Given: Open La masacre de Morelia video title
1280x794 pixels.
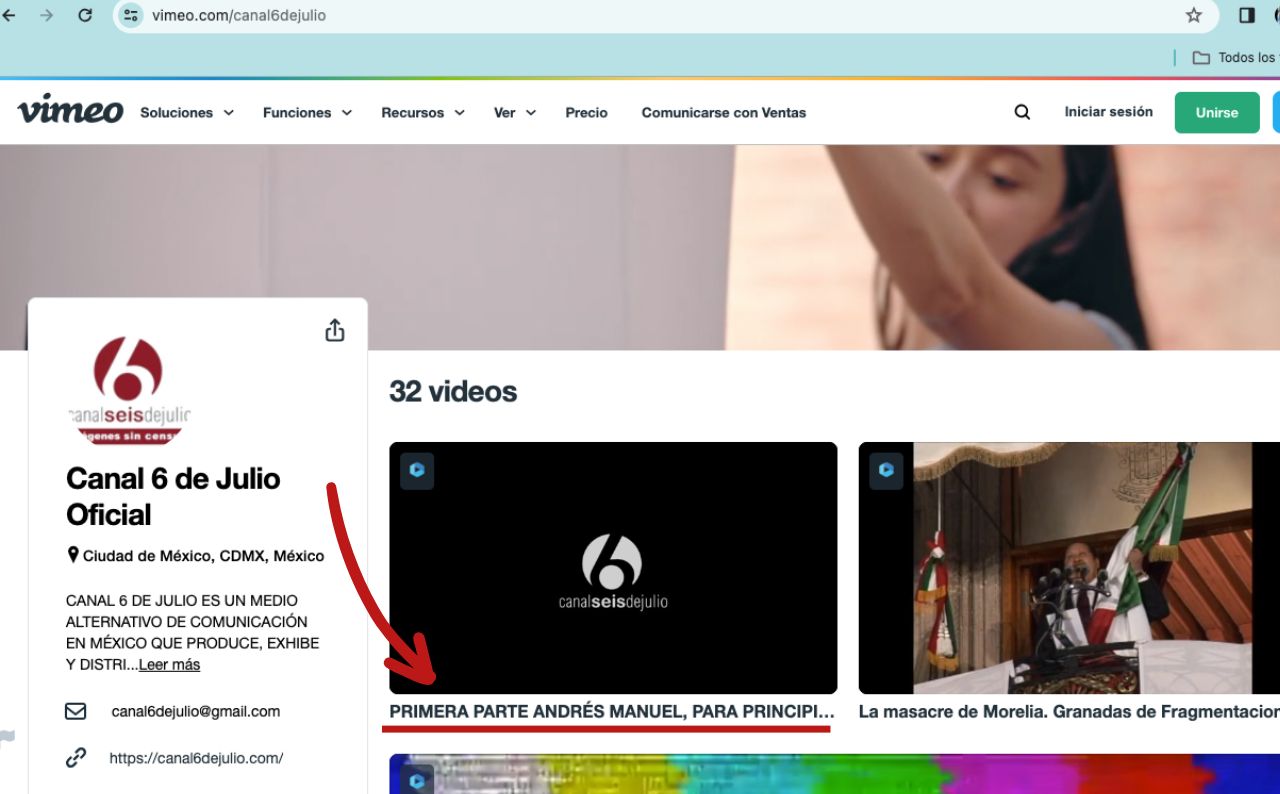Looking at the screenshot, I should point(1069,712).
